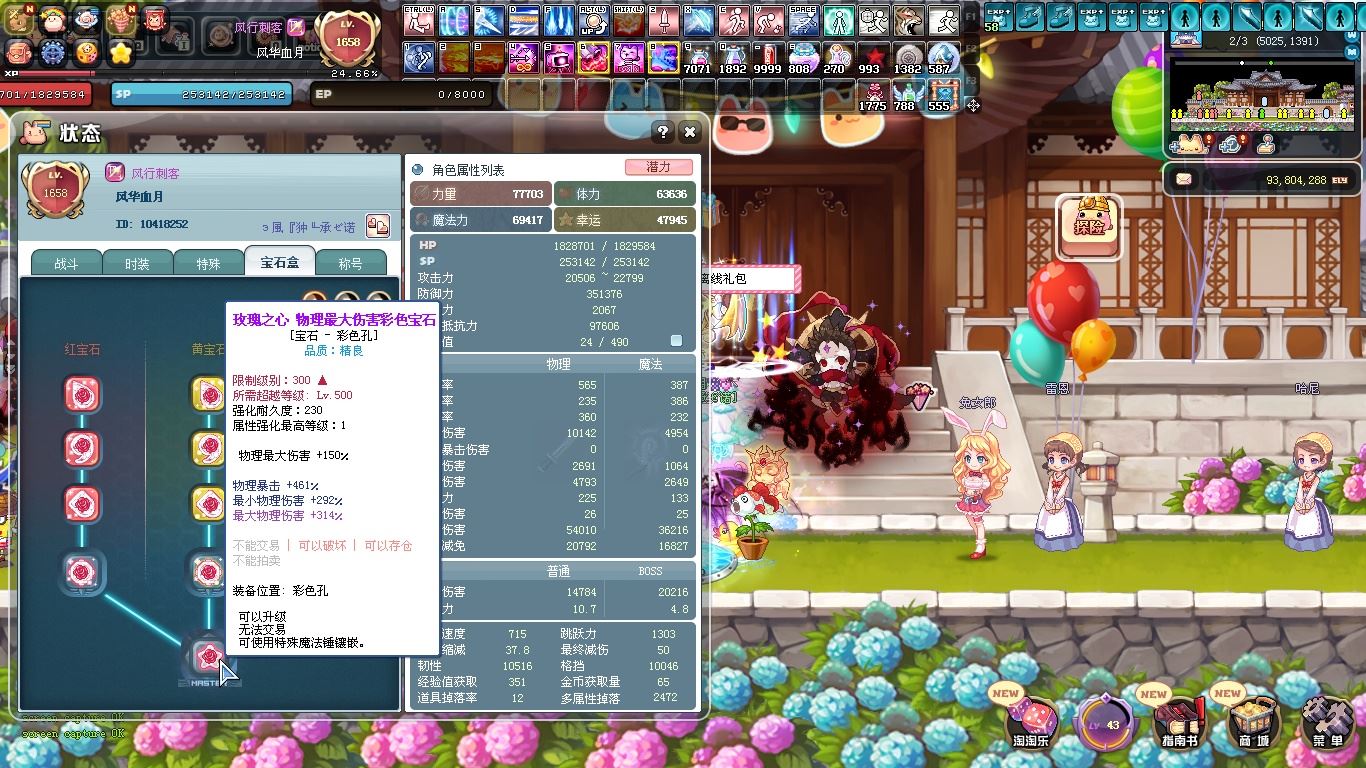The height and width of the screenshot is (768, 1366).
Task: Click the level 1658 shield badge in the top bar
Action: [x=347, y=42]
